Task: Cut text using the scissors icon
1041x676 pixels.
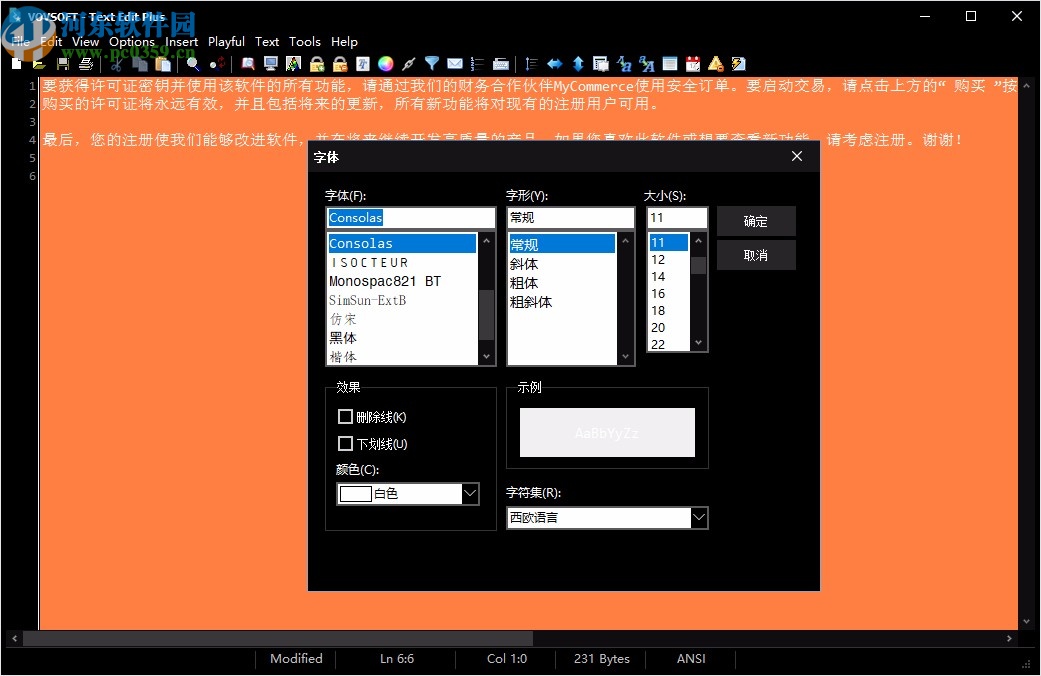Action: click(x=116, y=63)
